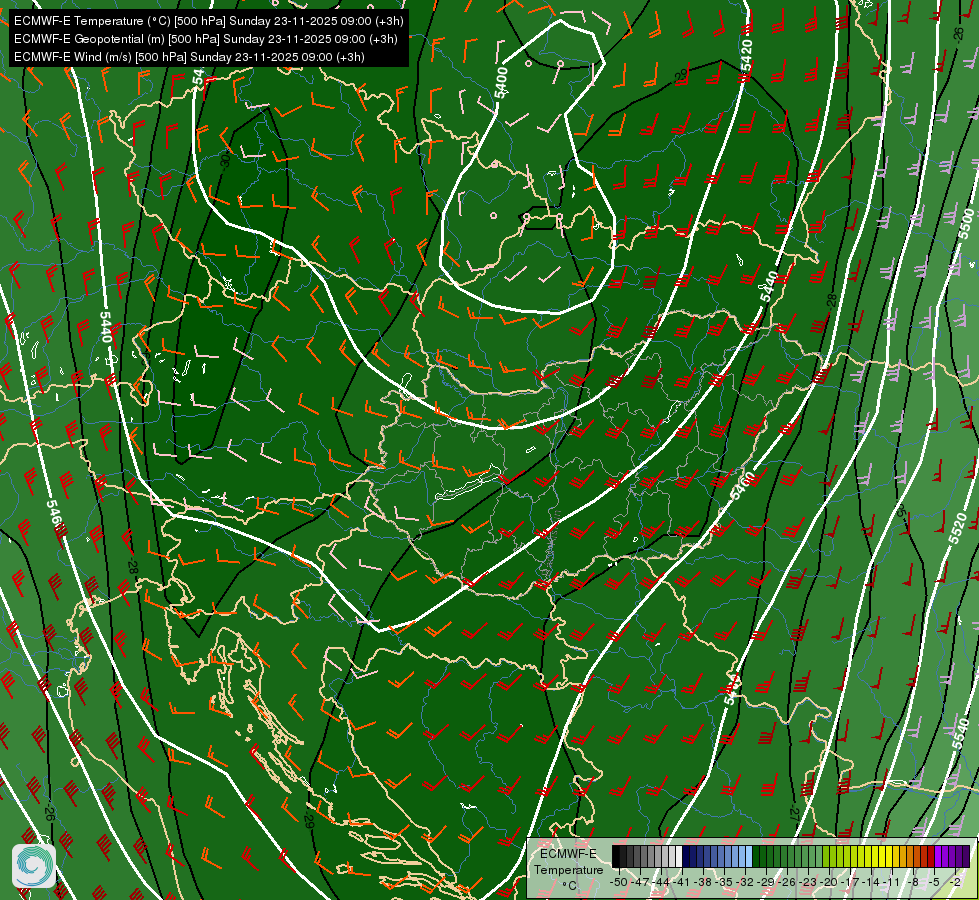Click the -30 temperature isotherm label

pyautogui.click(x=225, y=161)
